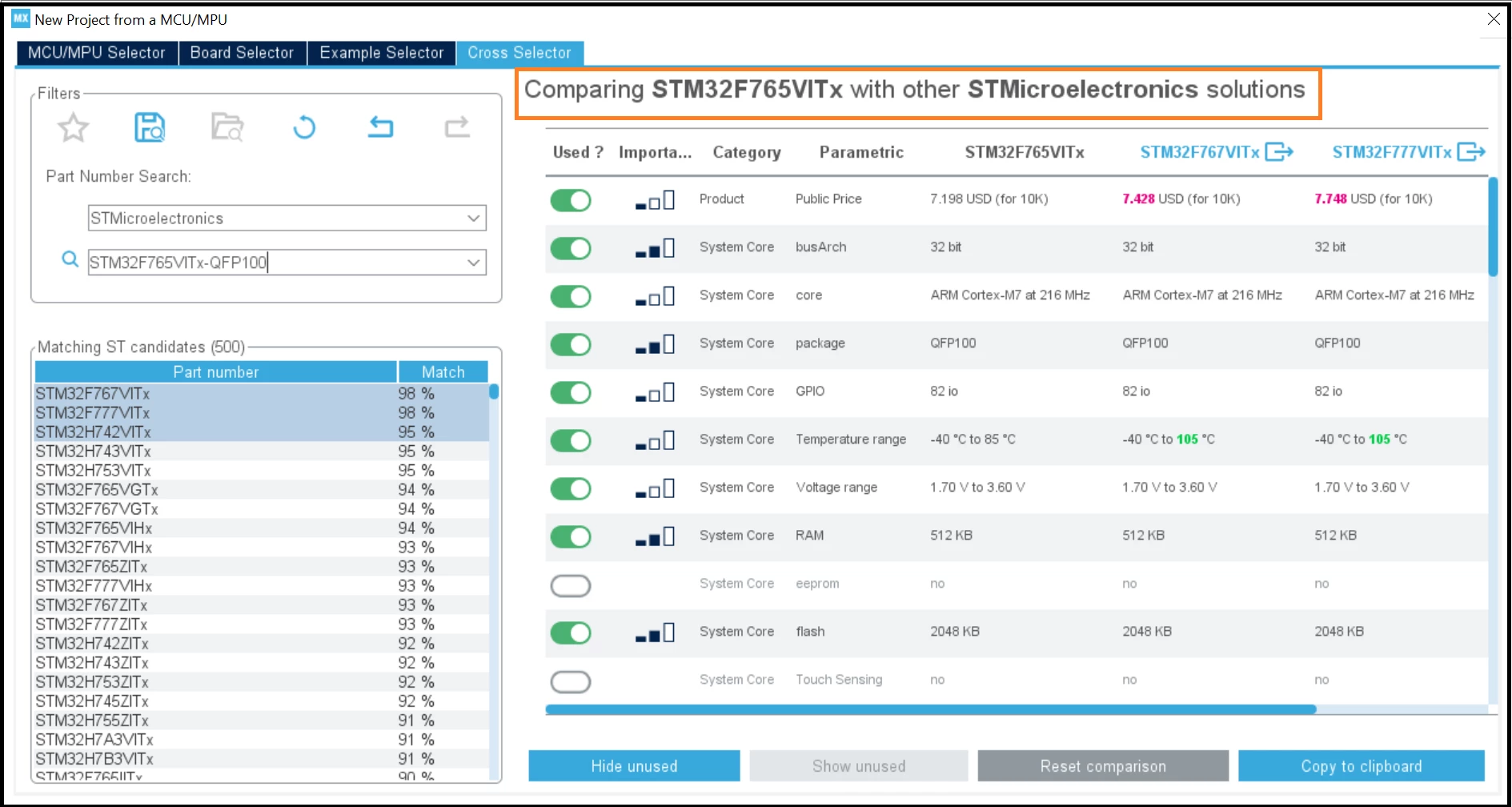Choose the STM32F765ZITx candidate row
Image resolution: width=1512 pixels, height=807 pixels.
(x=262, y=566)
